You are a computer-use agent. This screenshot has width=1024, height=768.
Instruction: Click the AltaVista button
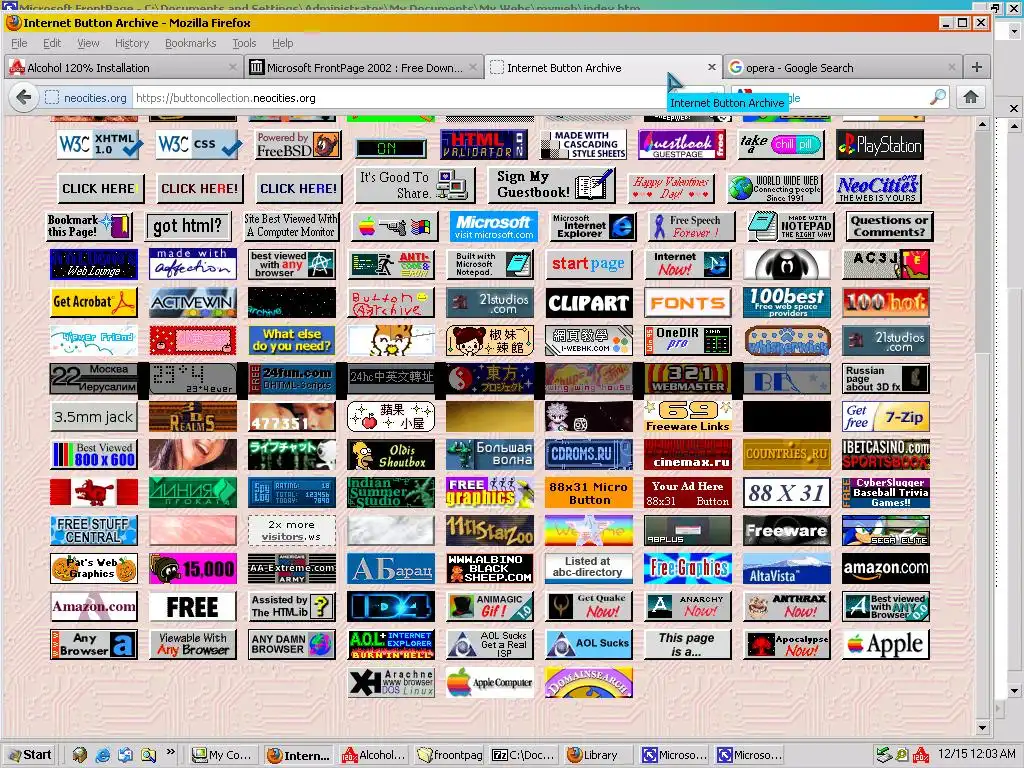tap(787, 569)
